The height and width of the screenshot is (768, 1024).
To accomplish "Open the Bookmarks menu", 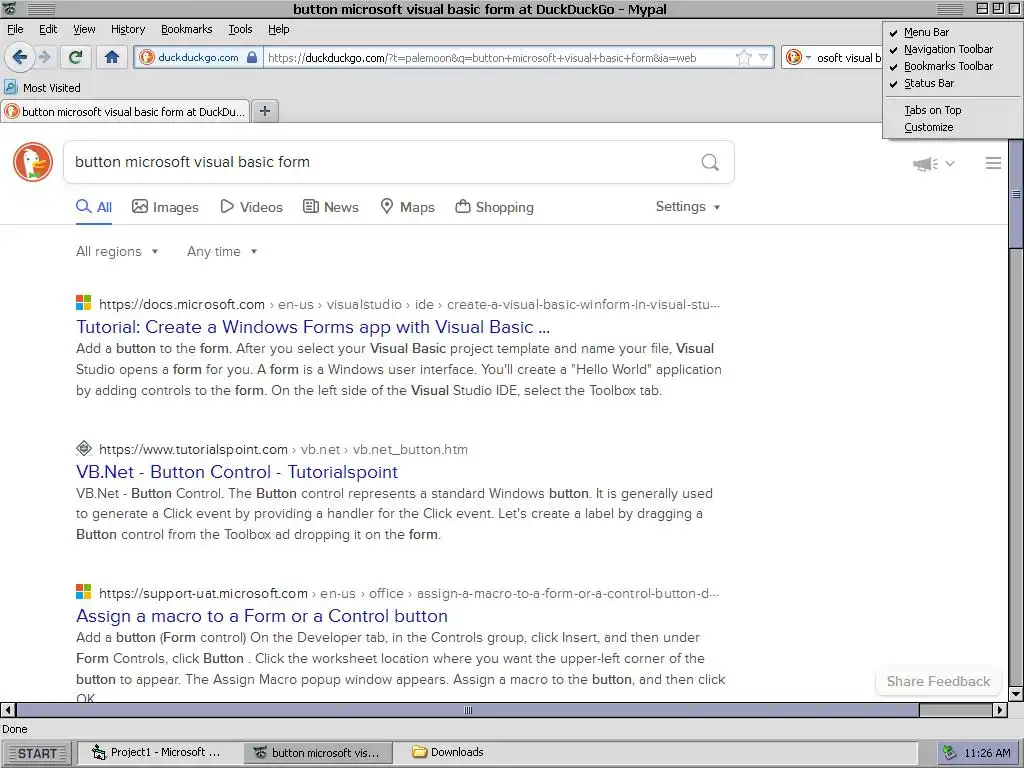I will [186, 29].
